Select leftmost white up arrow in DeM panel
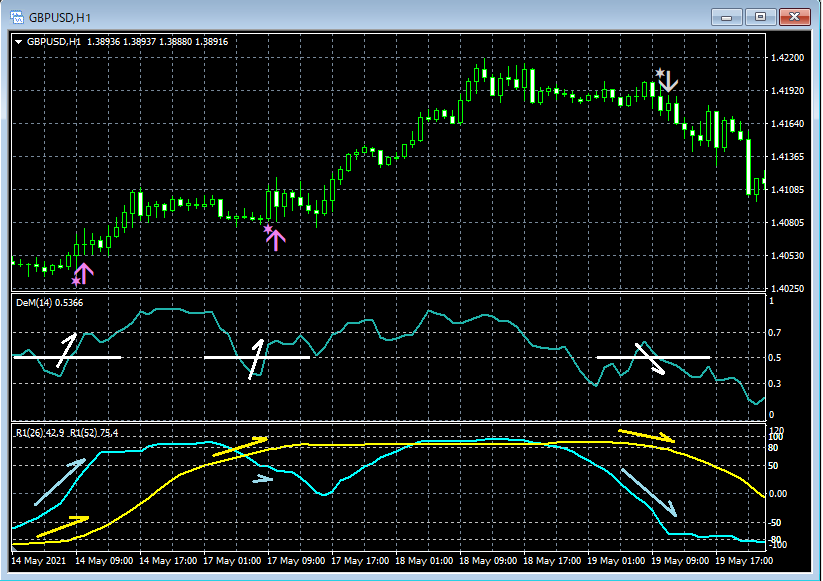Viewport: 823px width, 581px height. coord(67,350)
